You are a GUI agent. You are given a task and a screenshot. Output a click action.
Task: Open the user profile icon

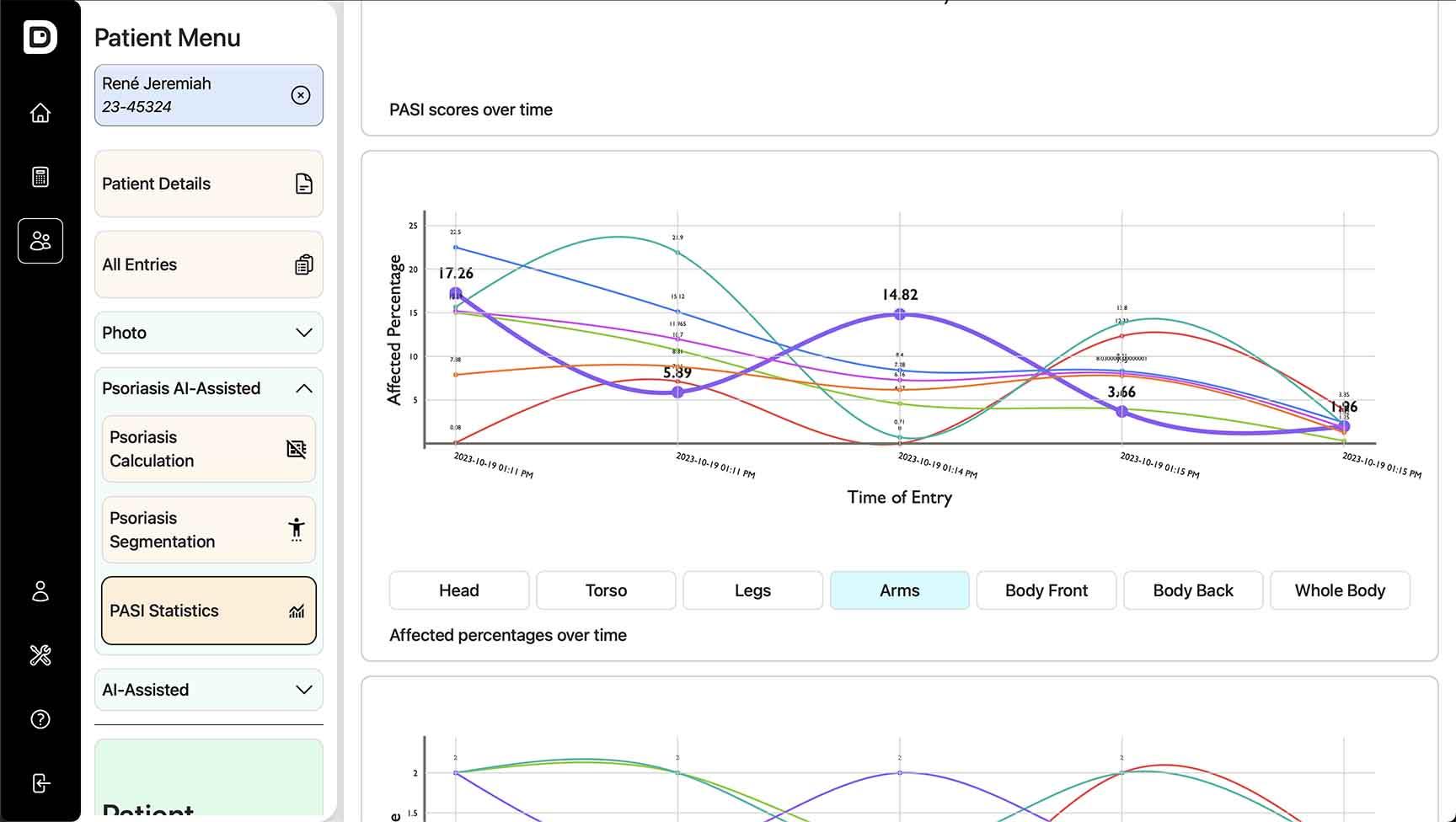click(40, 591)
